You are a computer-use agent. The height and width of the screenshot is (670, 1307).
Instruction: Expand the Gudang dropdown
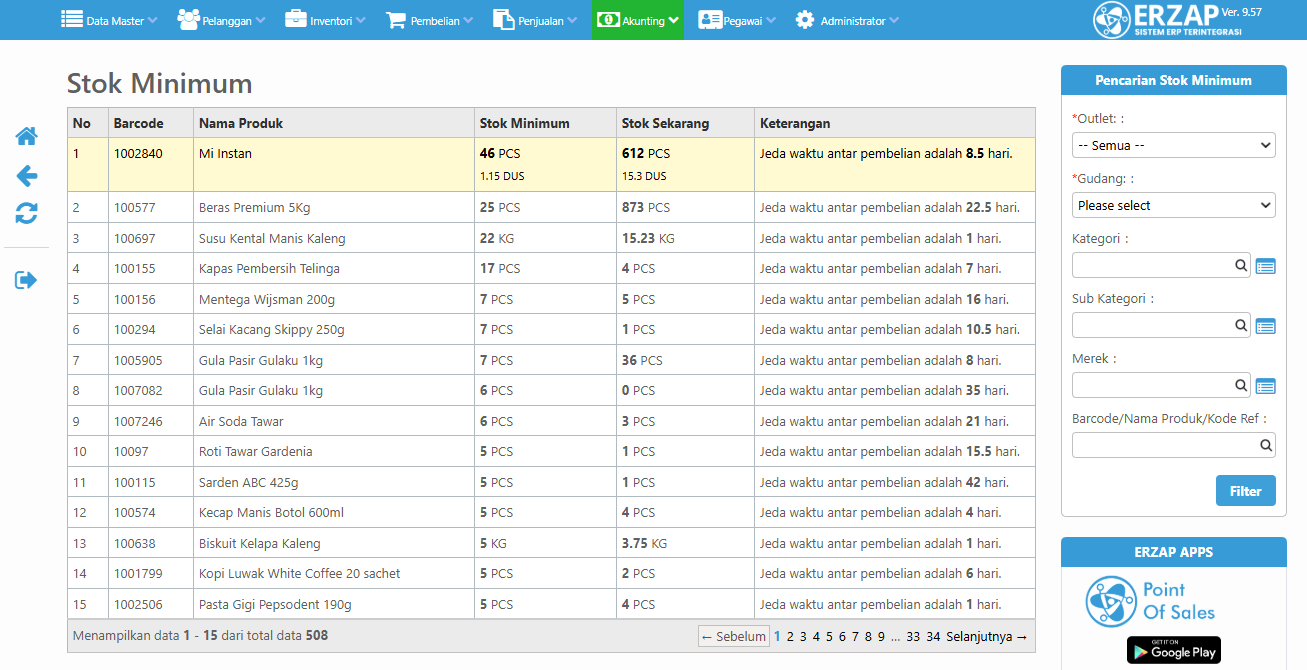(x=1173, y=205)
